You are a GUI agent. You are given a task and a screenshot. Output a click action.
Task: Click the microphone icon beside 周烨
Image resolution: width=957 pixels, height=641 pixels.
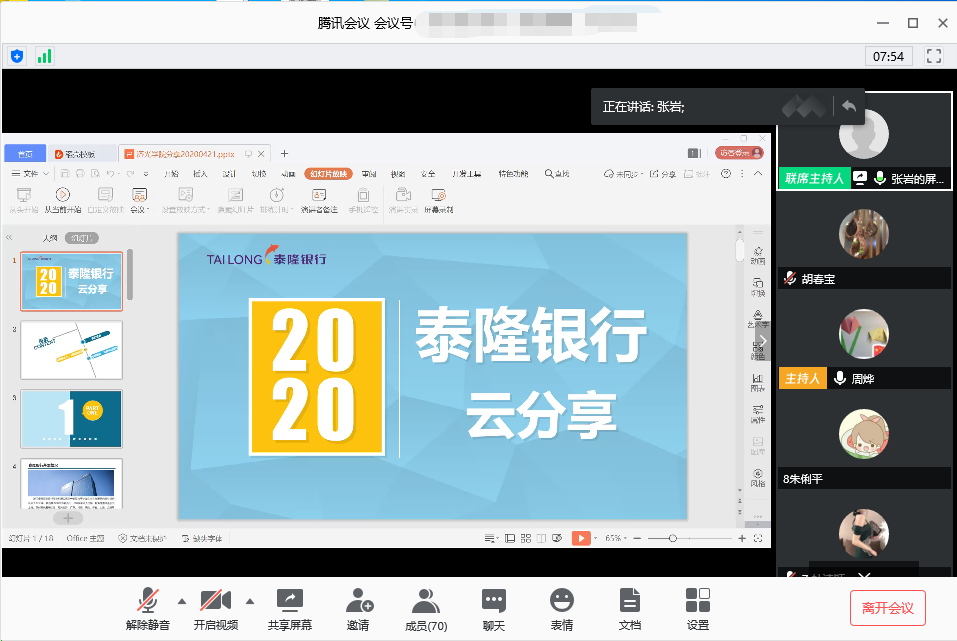coord(840,378)
